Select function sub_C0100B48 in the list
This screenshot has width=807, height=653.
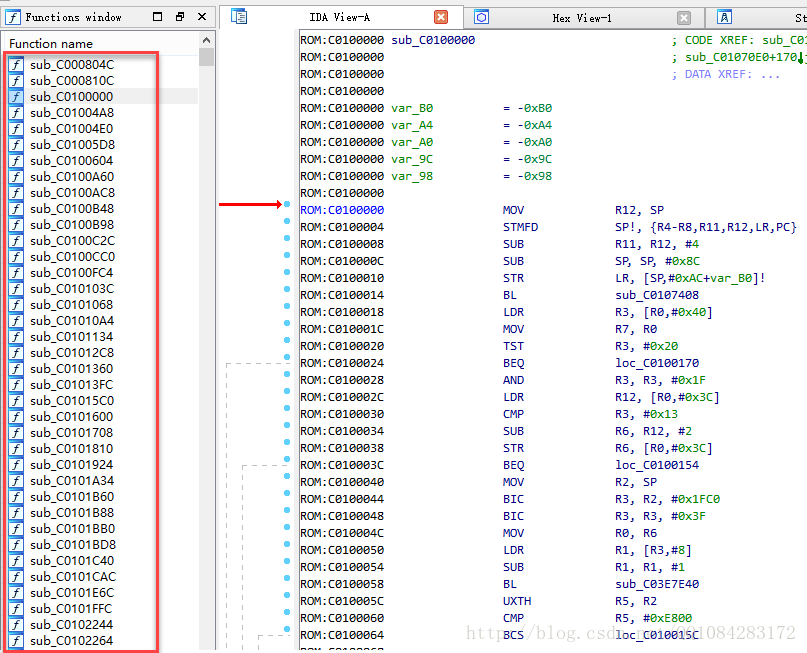(72, 208)
